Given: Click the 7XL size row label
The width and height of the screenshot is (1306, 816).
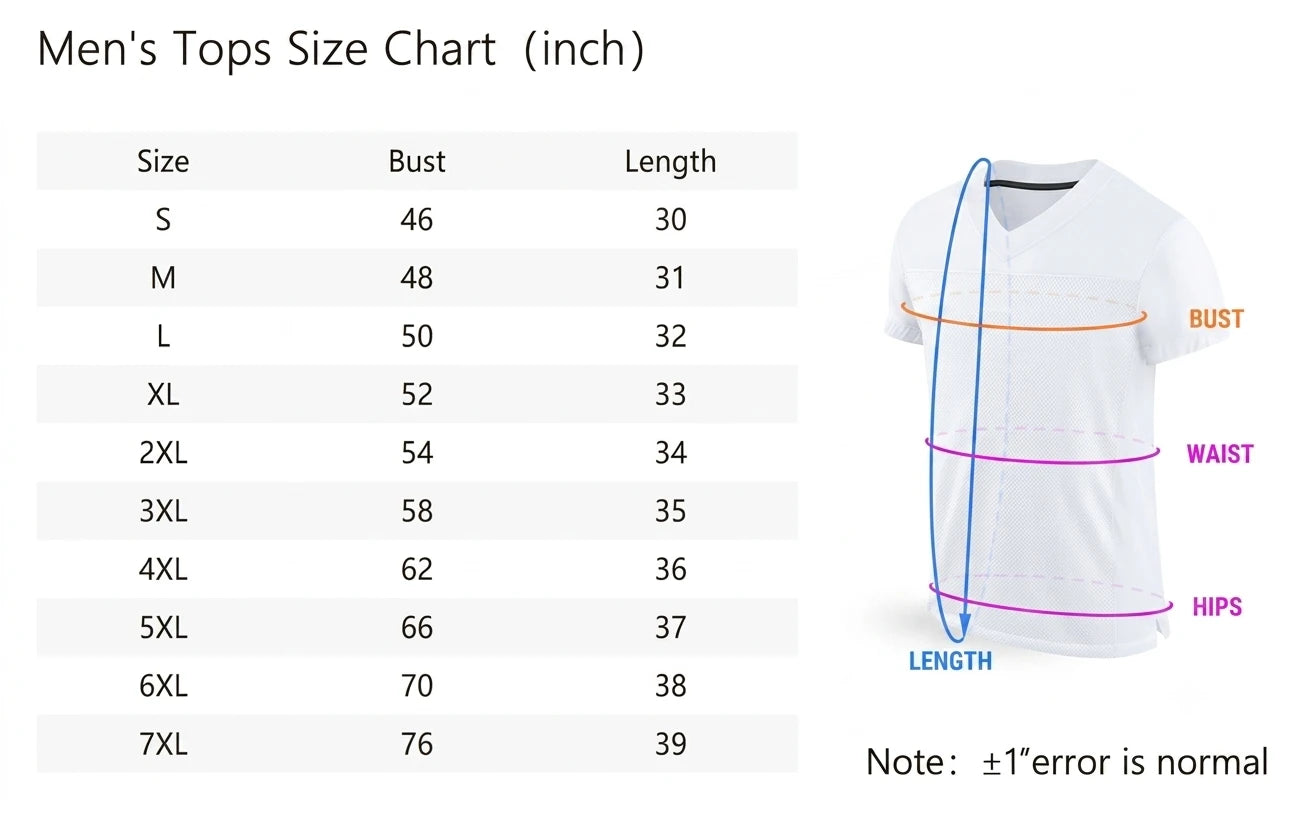Looking at the screenshot, I should point(163,744).
